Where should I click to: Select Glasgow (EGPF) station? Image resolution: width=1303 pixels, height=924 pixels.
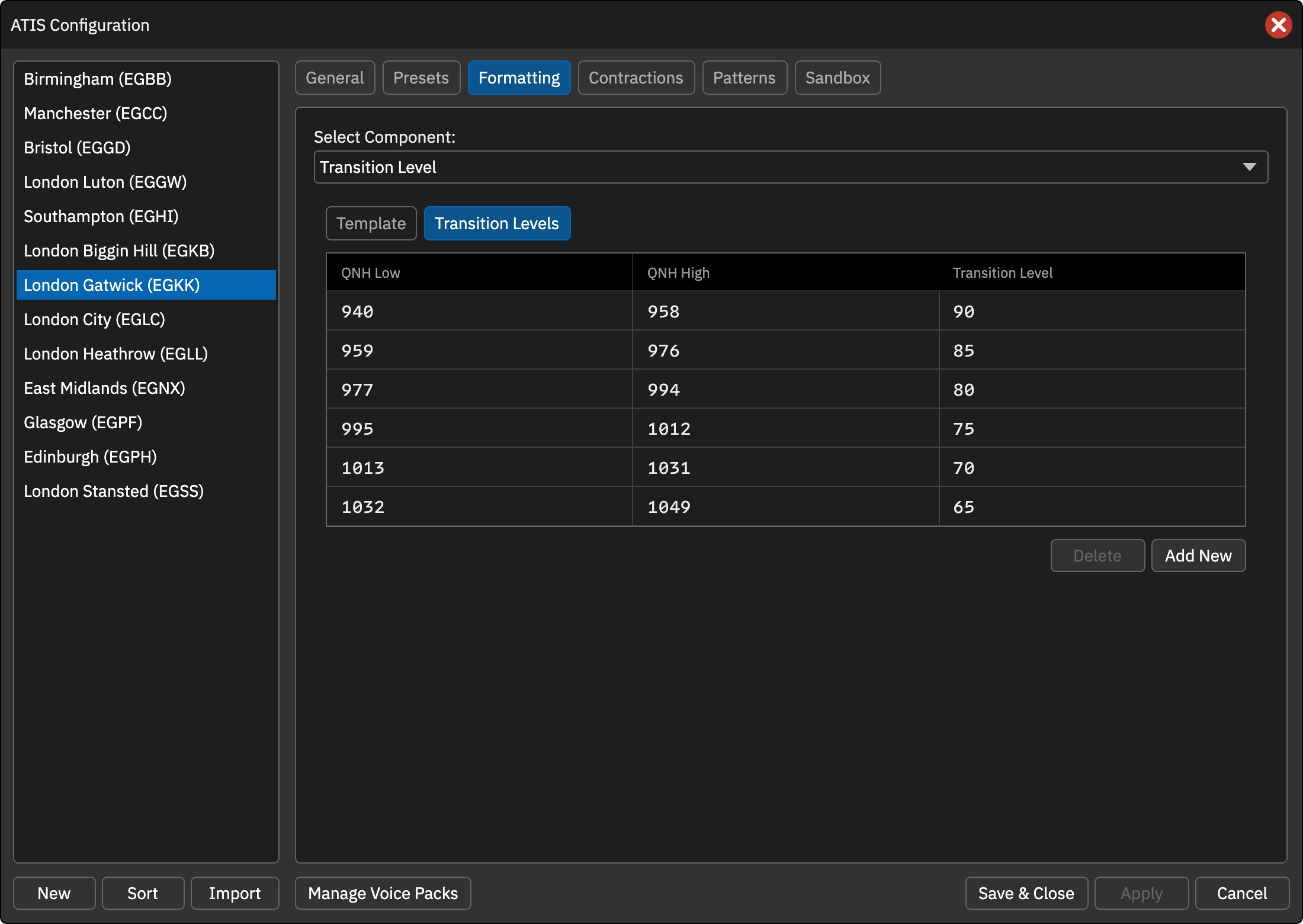(146, 422)
